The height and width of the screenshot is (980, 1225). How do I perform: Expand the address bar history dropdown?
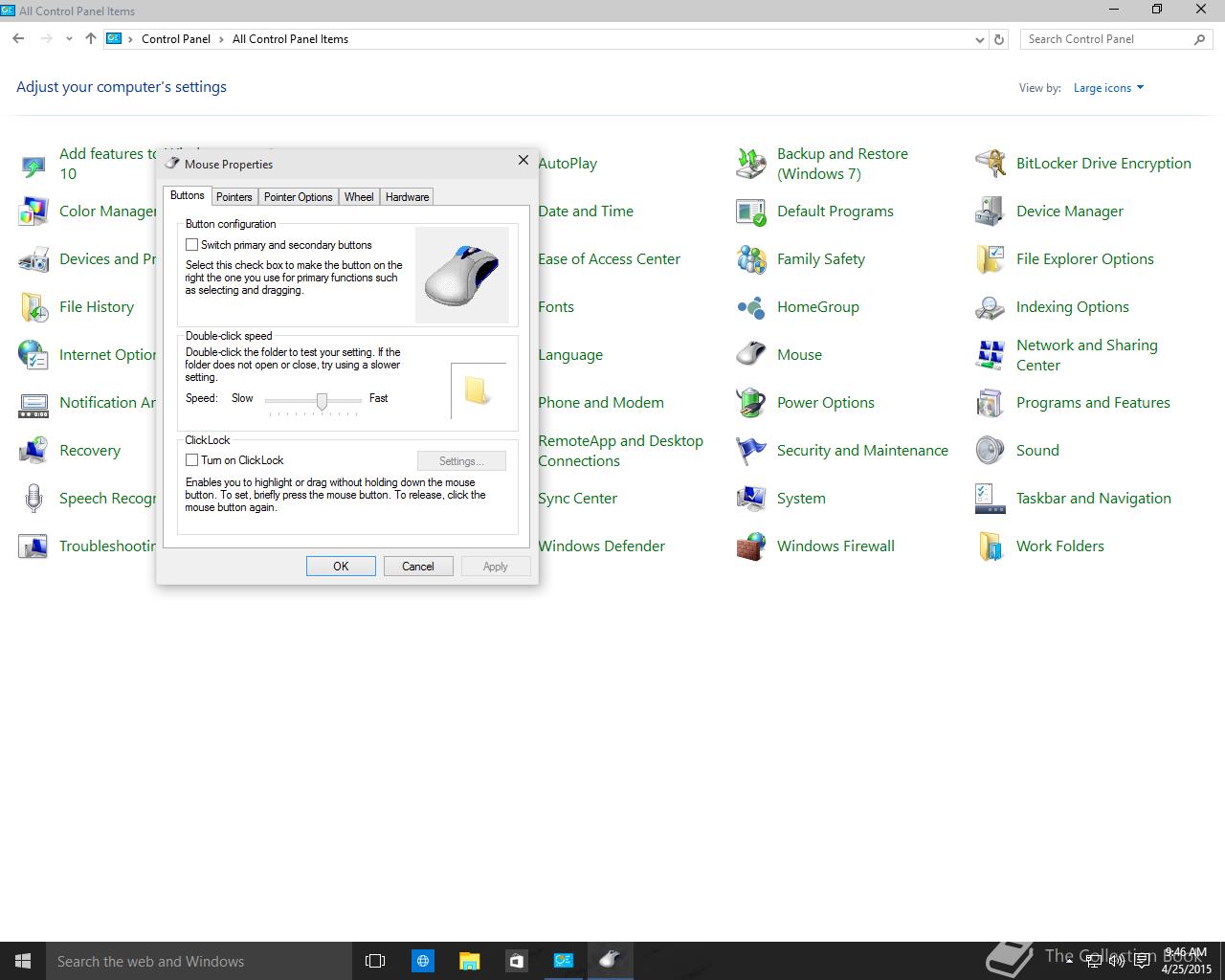[979, 39]
